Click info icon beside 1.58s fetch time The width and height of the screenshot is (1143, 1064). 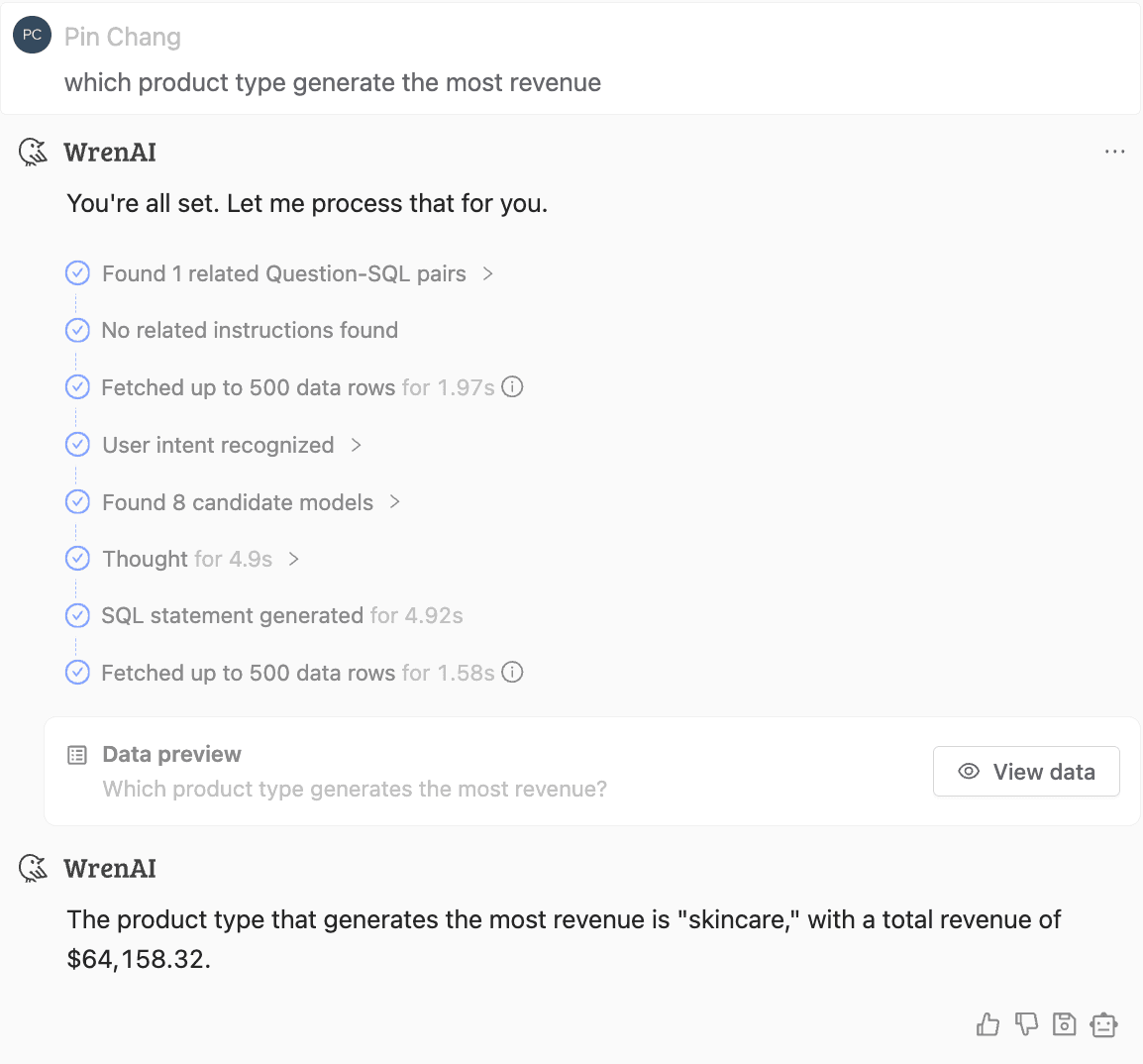point(512,672)
